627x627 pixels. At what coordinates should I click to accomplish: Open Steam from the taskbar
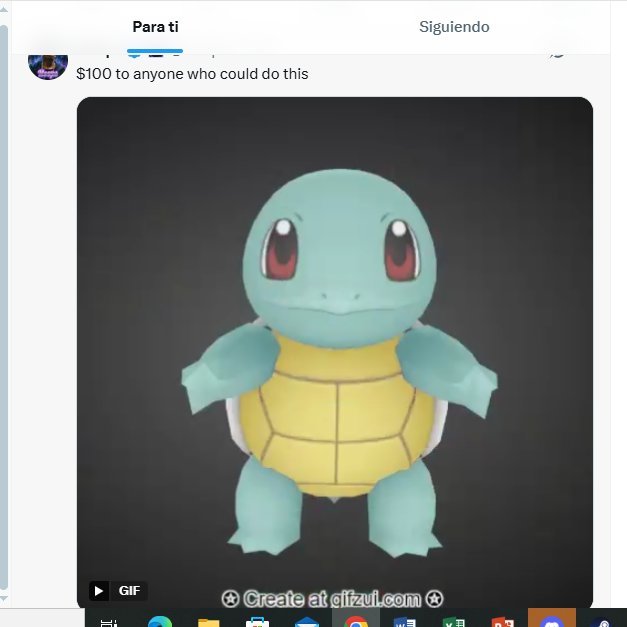(602, 622)
